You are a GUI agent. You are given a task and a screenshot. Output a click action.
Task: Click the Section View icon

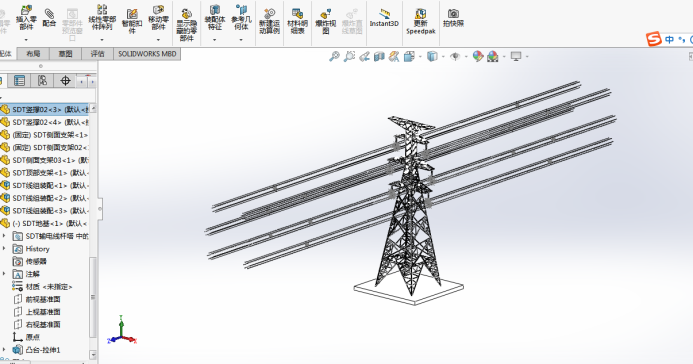click(379, 57)
